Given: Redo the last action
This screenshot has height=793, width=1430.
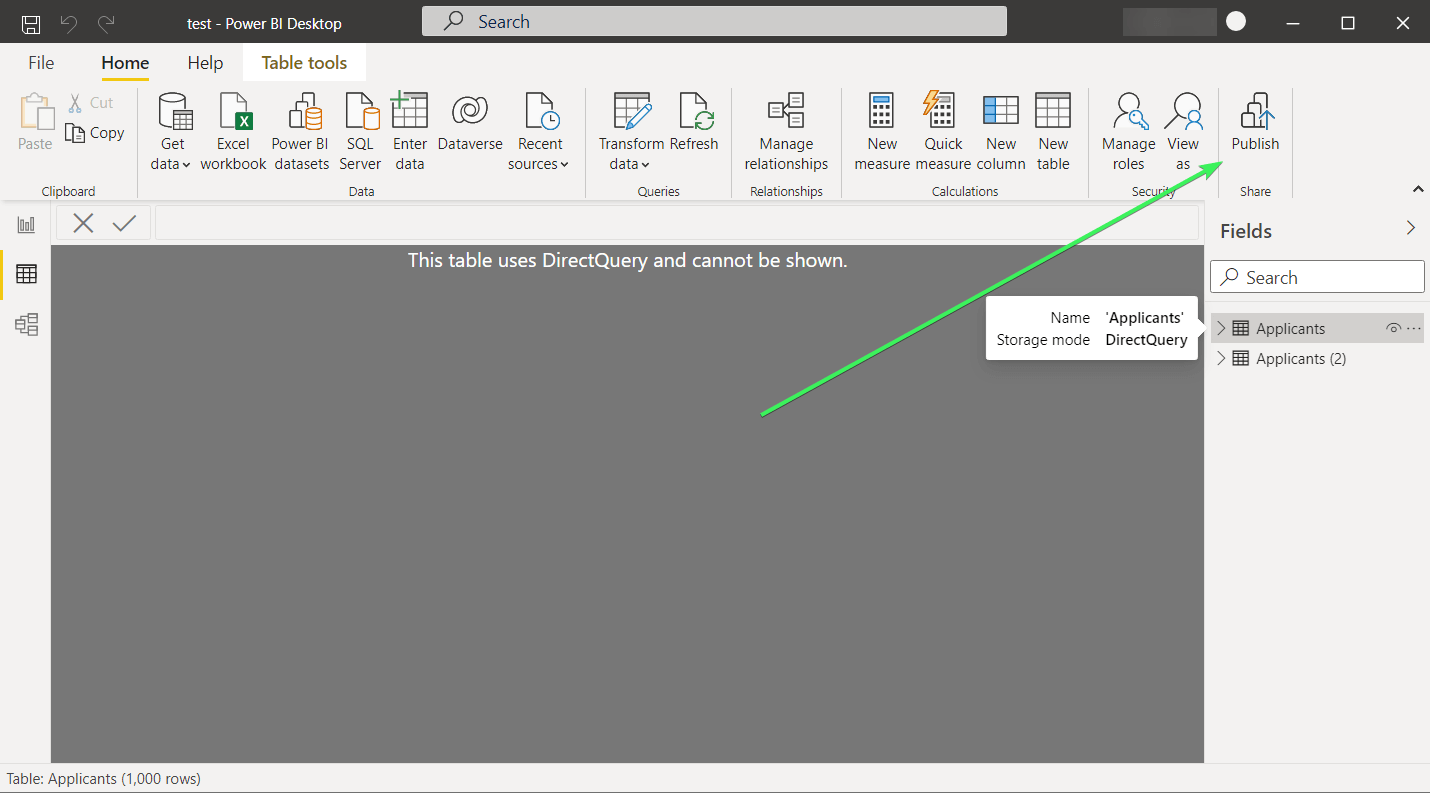Looking at the screenshot, I should click(x=106, y=24).
